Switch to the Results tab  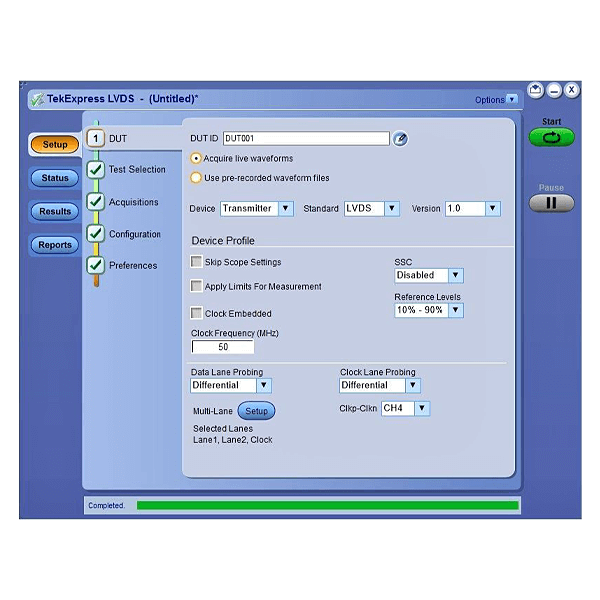tap(55, 211)
